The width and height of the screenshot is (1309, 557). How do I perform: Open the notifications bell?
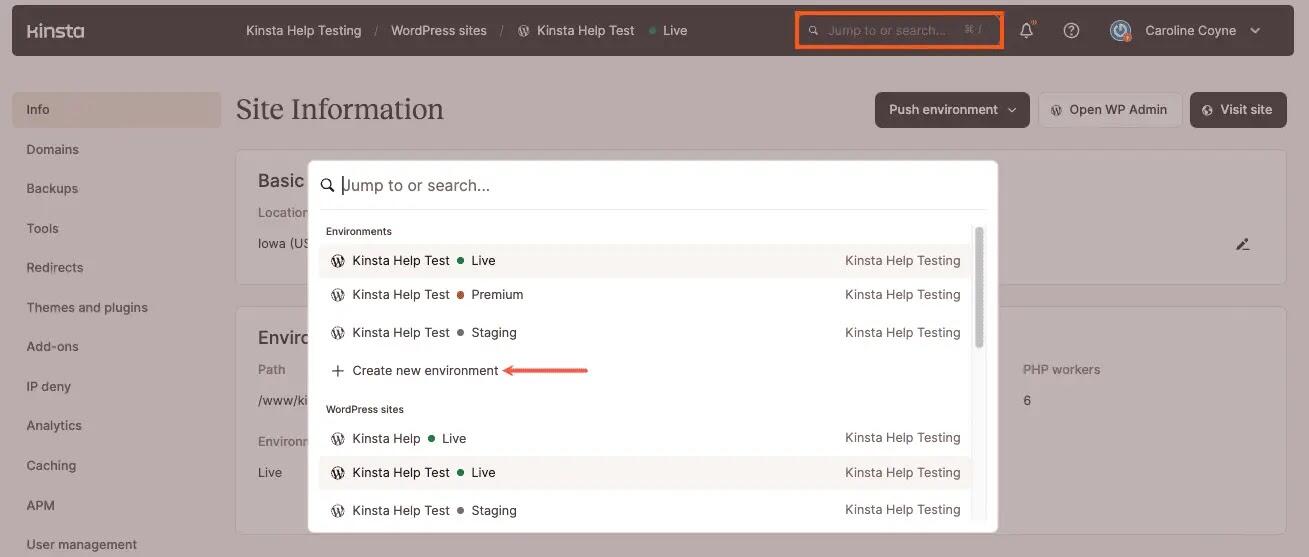pyautogui.click(x=1026, y=31)
